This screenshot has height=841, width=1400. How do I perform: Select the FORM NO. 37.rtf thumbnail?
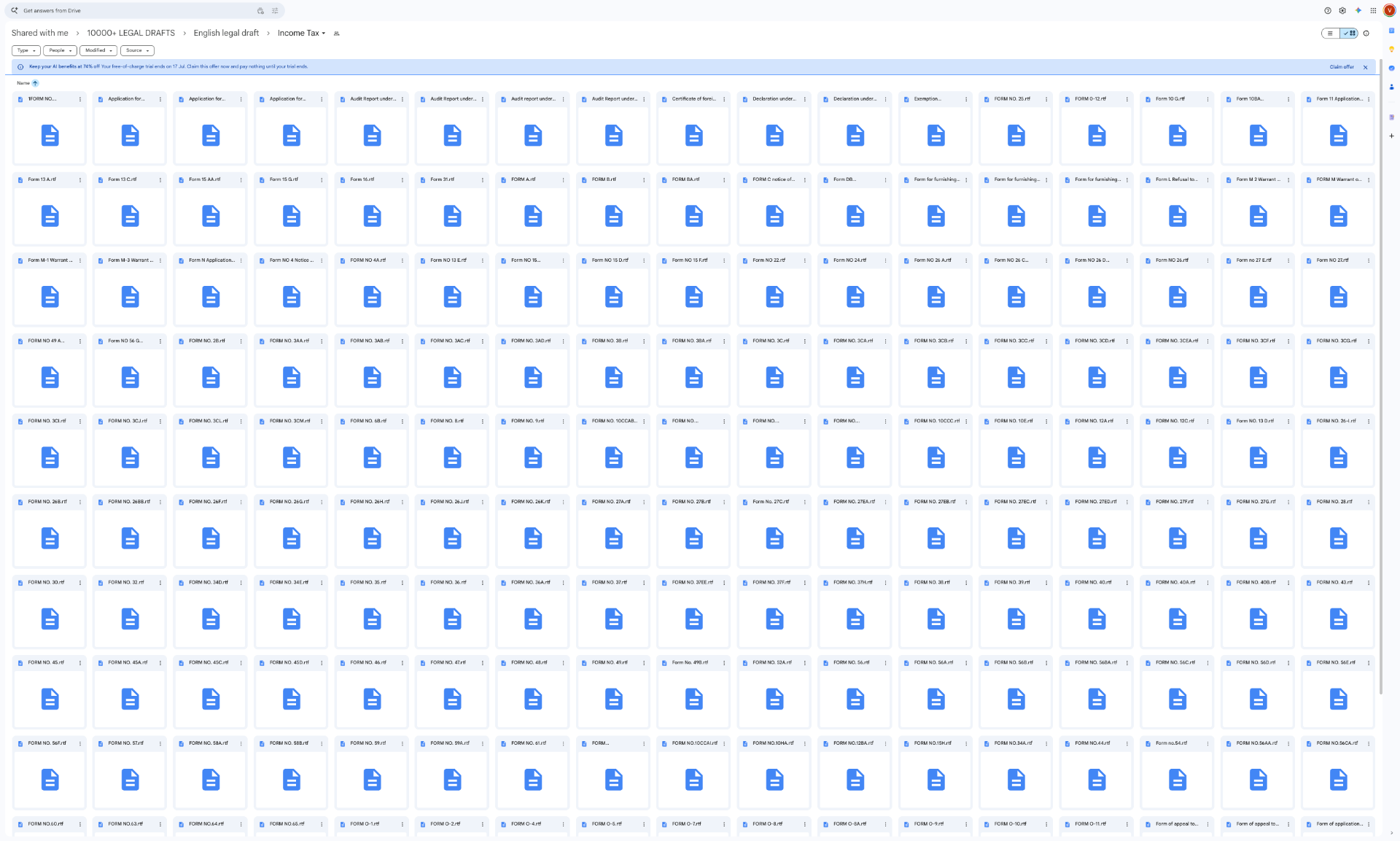(614, 619)
